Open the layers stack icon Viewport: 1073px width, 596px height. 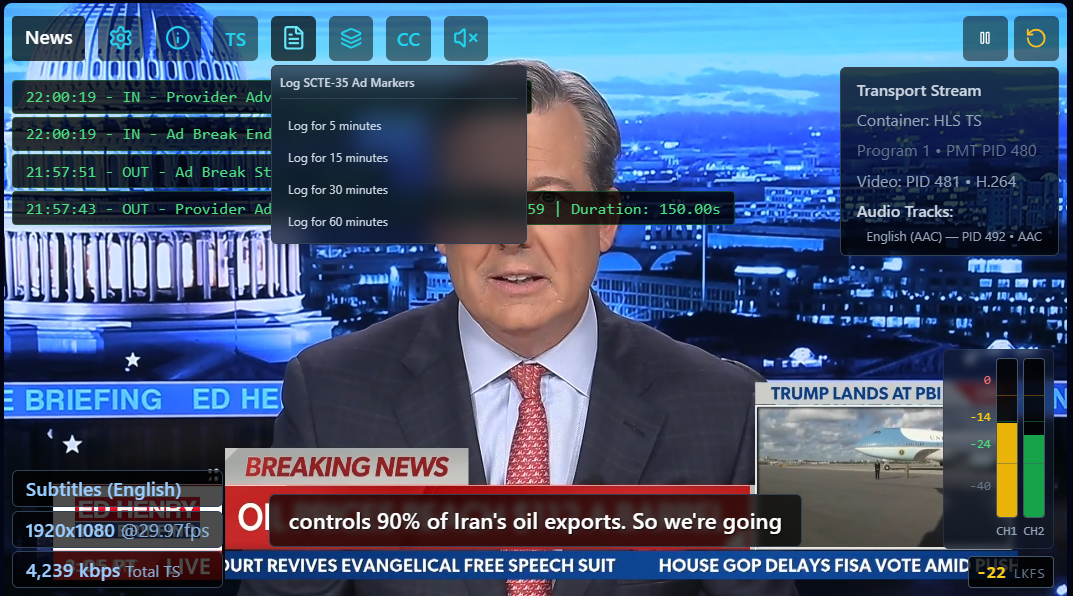[x=350, y=38]
